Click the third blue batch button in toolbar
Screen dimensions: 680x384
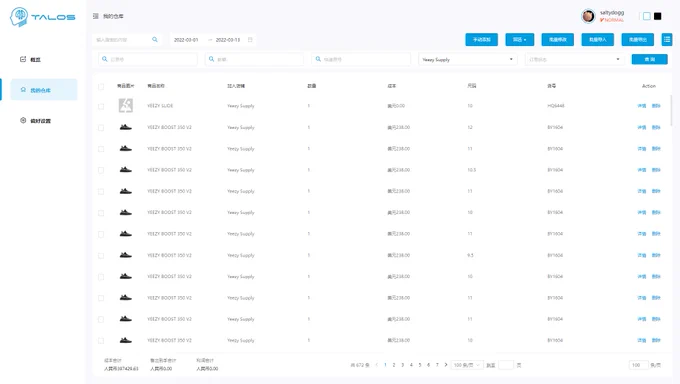click(x=558, y=39)
